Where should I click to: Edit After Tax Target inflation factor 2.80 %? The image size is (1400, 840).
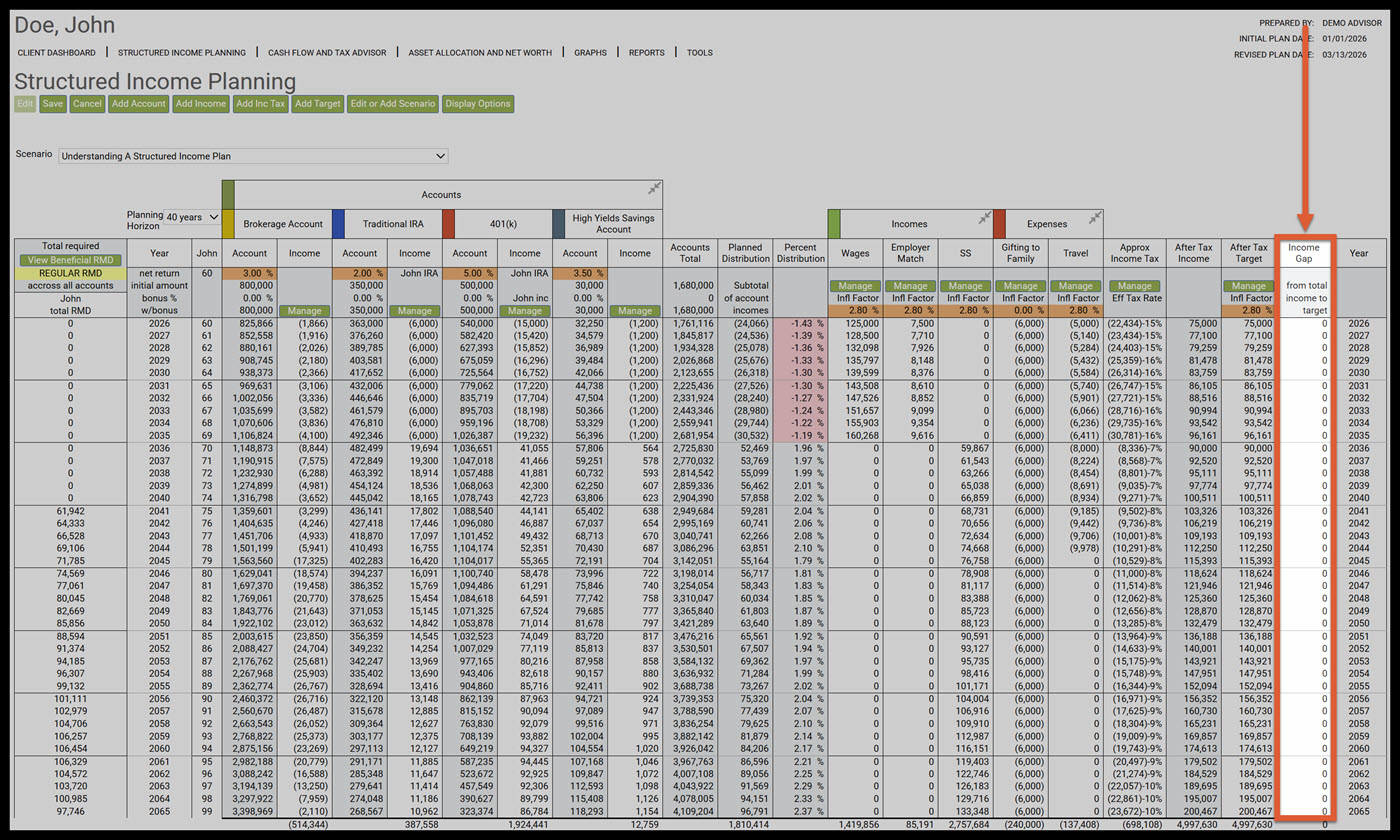(1247, 311)
